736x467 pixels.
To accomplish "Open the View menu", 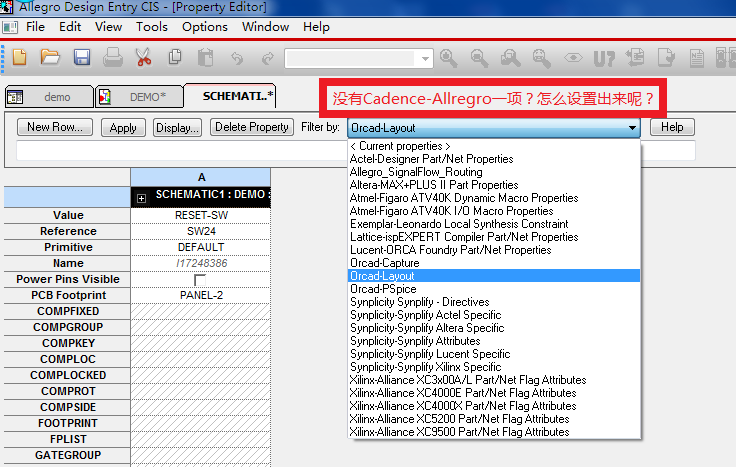I will point(108,27).
